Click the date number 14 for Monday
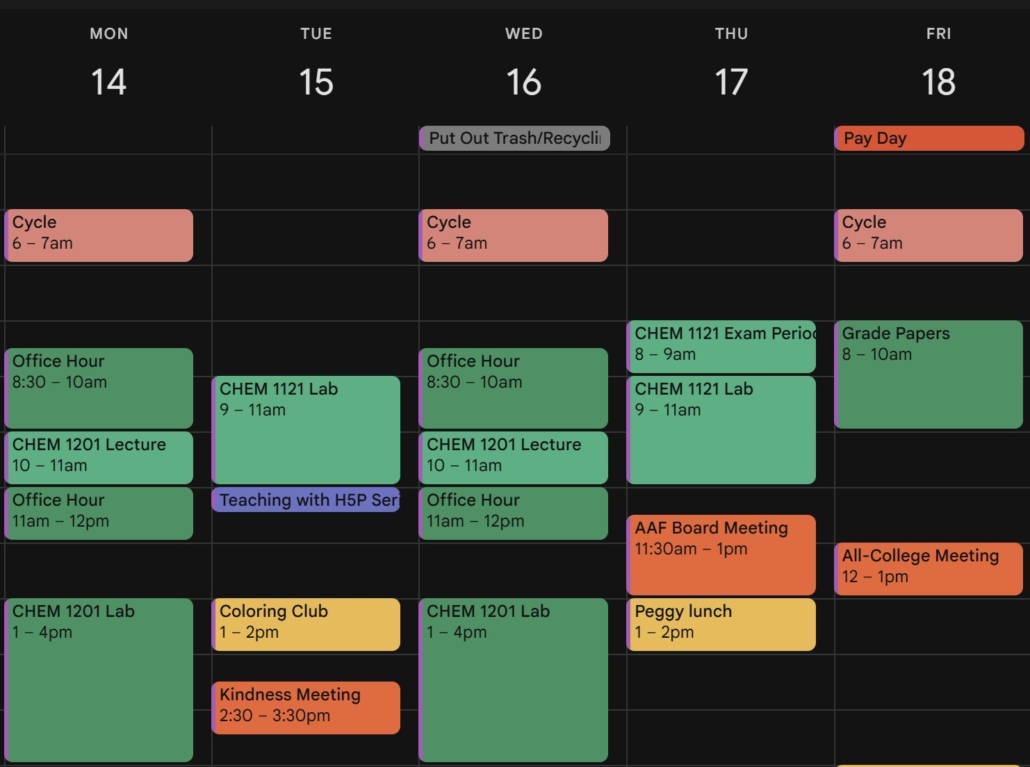 point(108,82)
